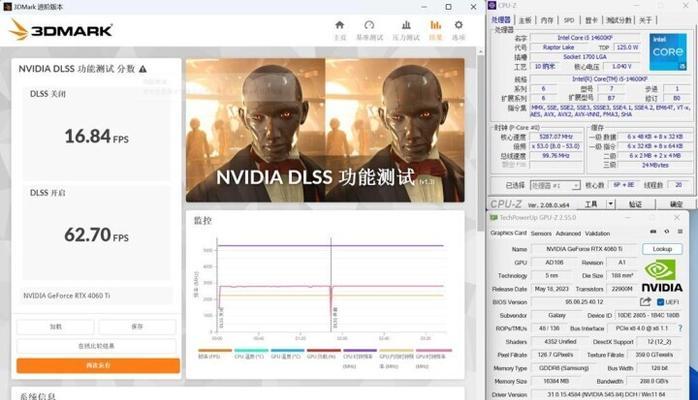
Task: Click the NVIDIA logo in GPU-Z
Action: pos(662,276)
